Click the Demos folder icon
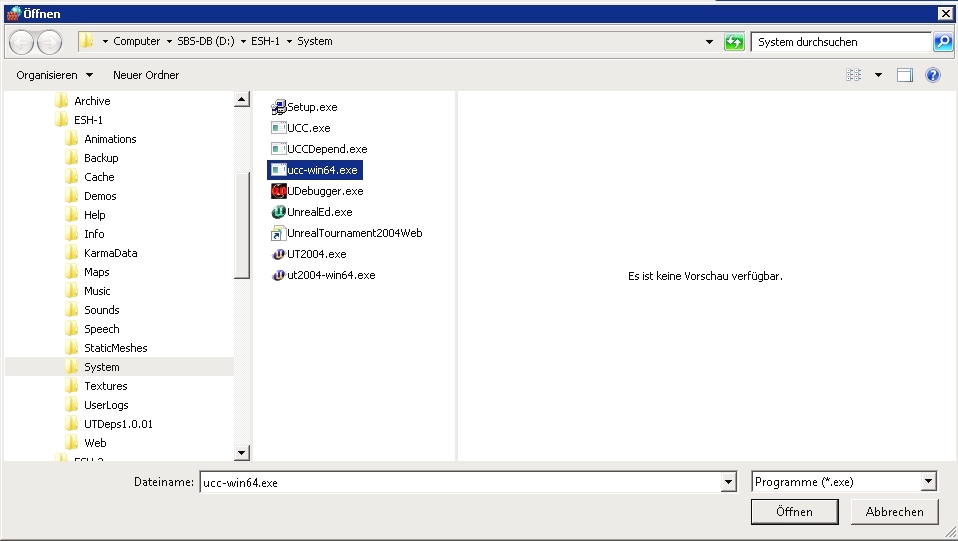The height and width of the screenshot is (541, 958). [x=71, y=195]
